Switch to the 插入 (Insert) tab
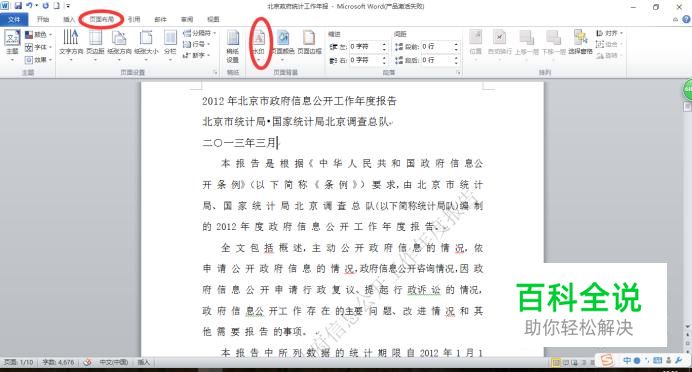This screenshot has width=692, height=372. coord(69,19)
